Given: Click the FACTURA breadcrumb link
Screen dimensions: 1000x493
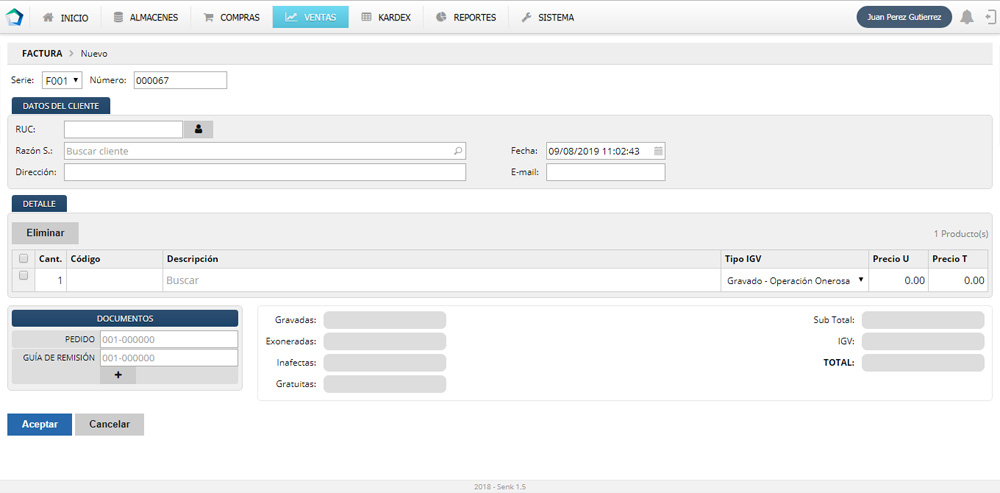Looking at the screenshot, I should click(x=42, y=53).
